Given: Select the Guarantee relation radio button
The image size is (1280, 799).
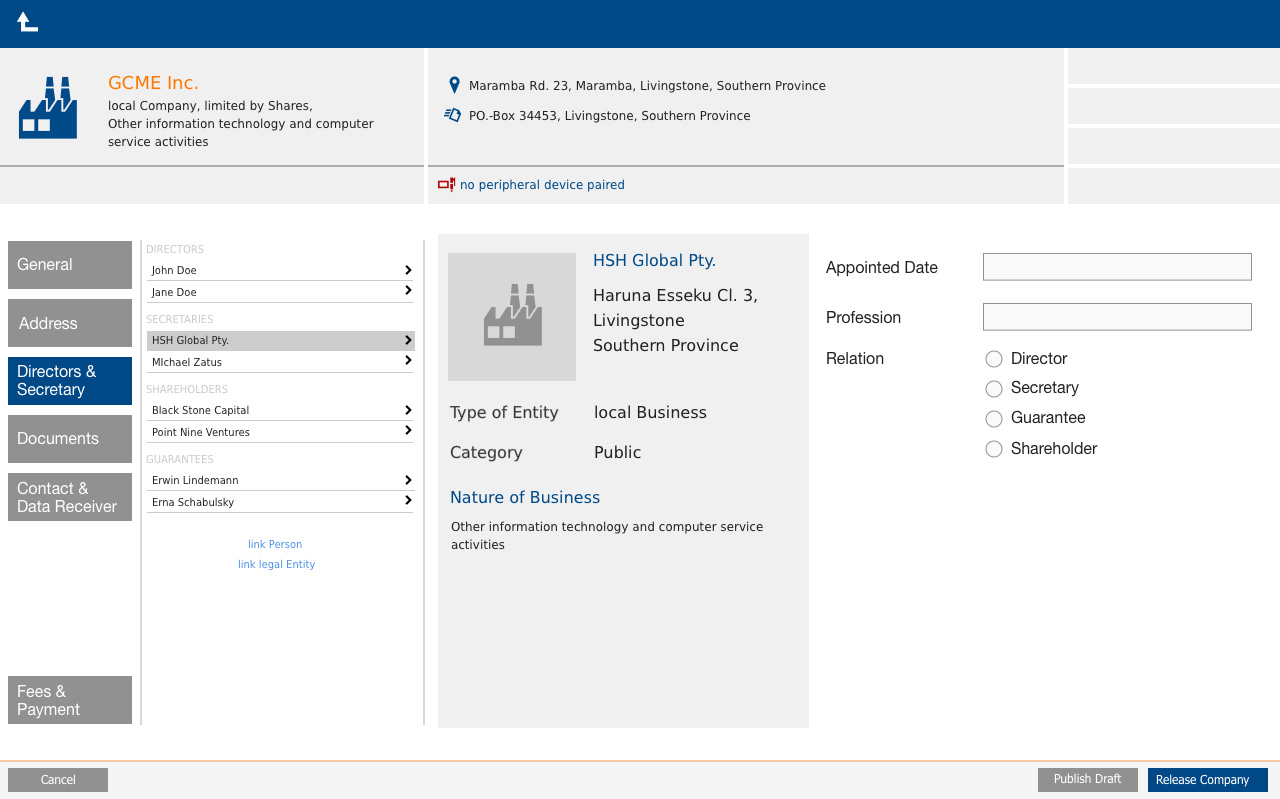Looking at the screenshot, I should (994, 418).
